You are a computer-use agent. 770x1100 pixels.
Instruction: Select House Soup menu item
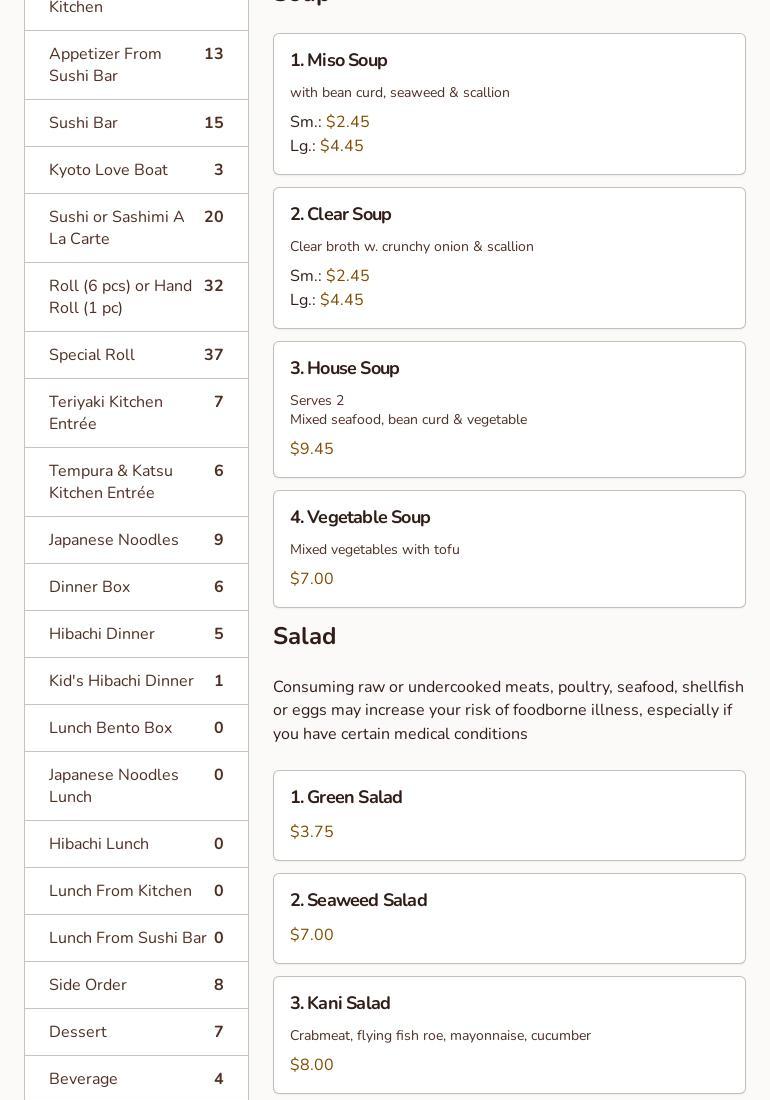(509, 409)
